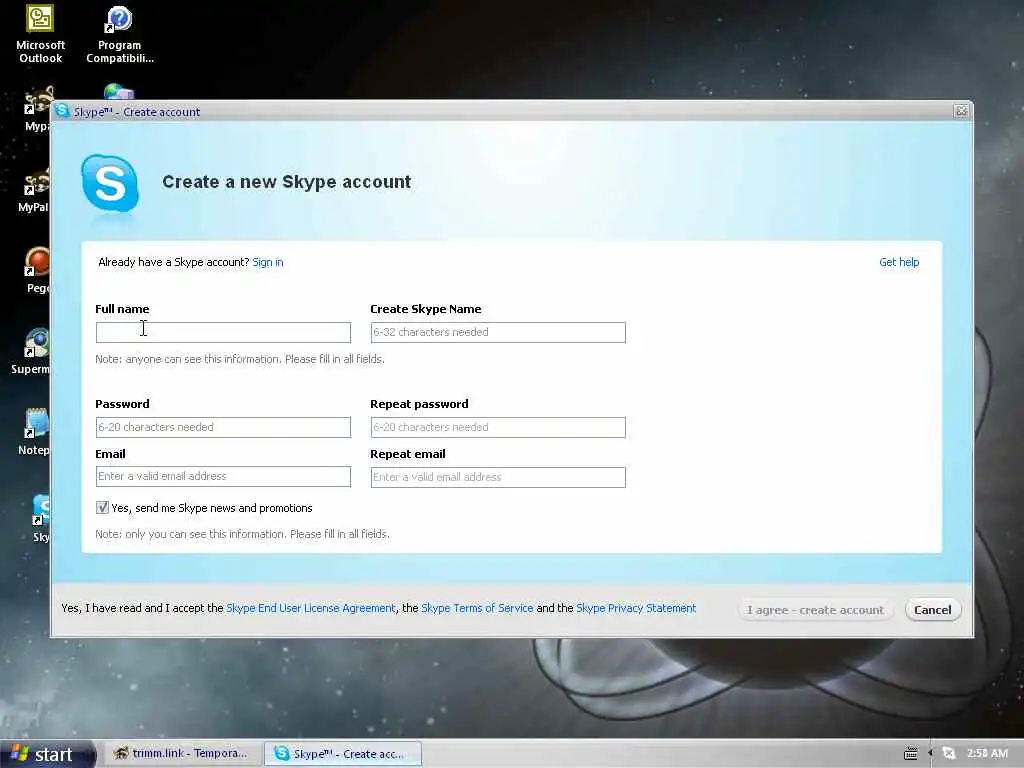Switch to trimm.link taskbar window
Image resolution: width=1024 pixels, height=768 pixels.
point(182,754)
